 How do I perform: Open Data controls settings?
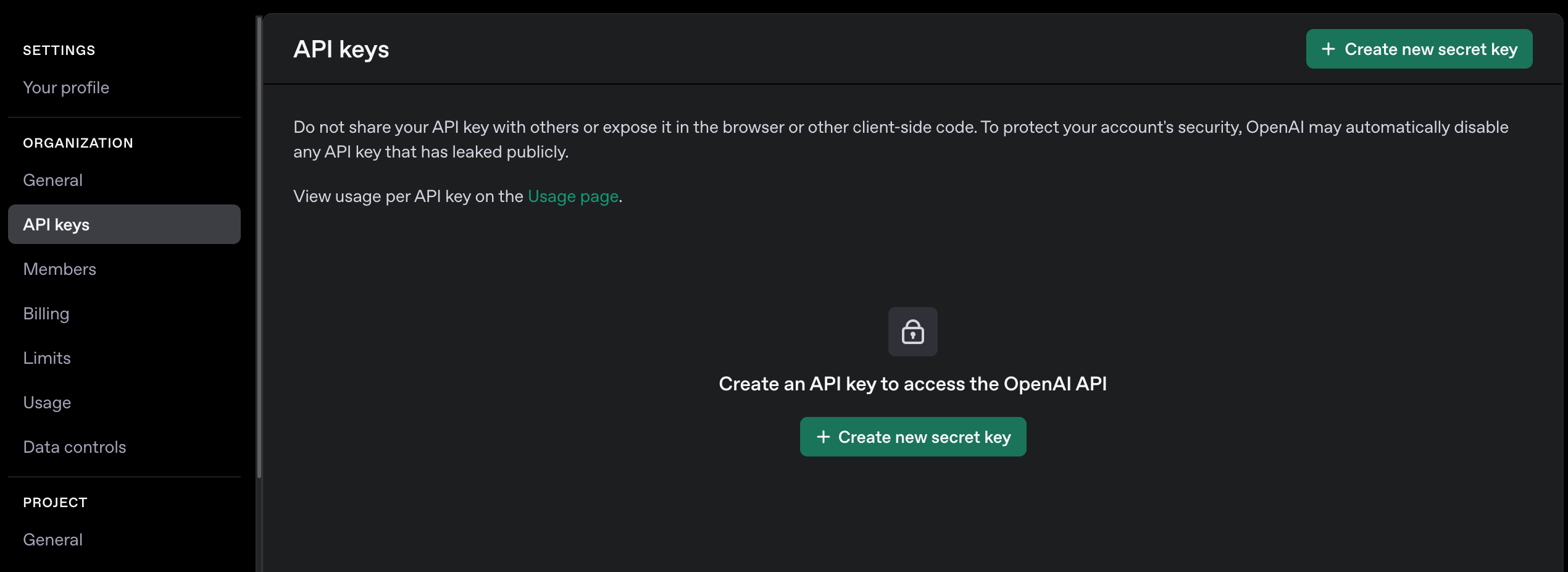tap(75, 447)
